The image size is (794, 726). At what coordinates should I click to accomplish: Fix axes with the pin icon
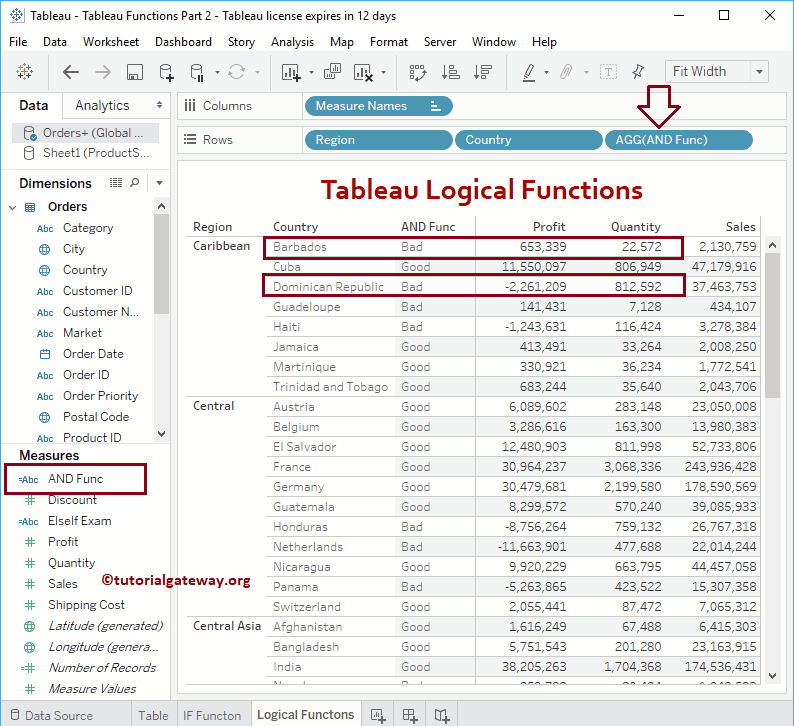click(x=638, y=72)
